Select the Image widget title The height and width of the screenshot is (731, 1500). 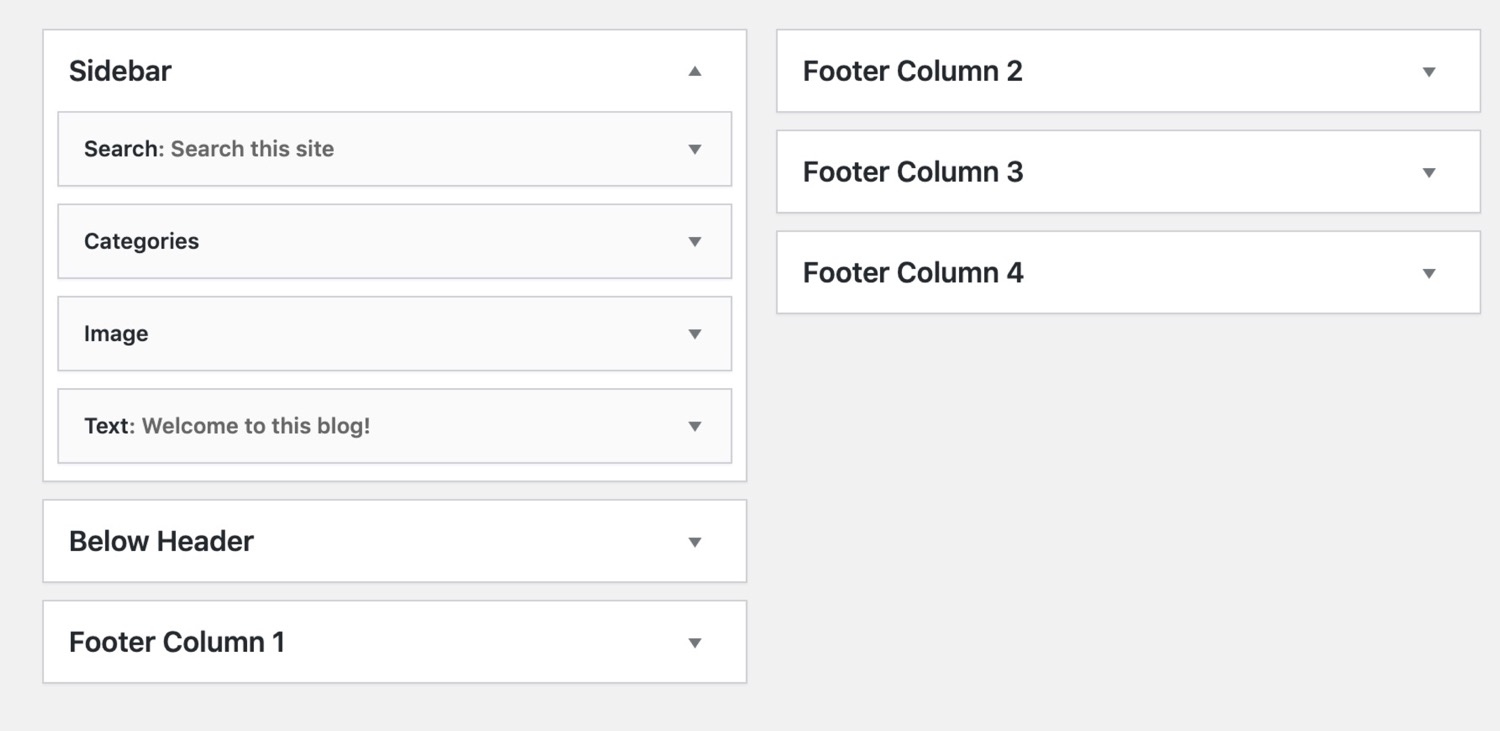pyautogui.click(x=116, y=334)
